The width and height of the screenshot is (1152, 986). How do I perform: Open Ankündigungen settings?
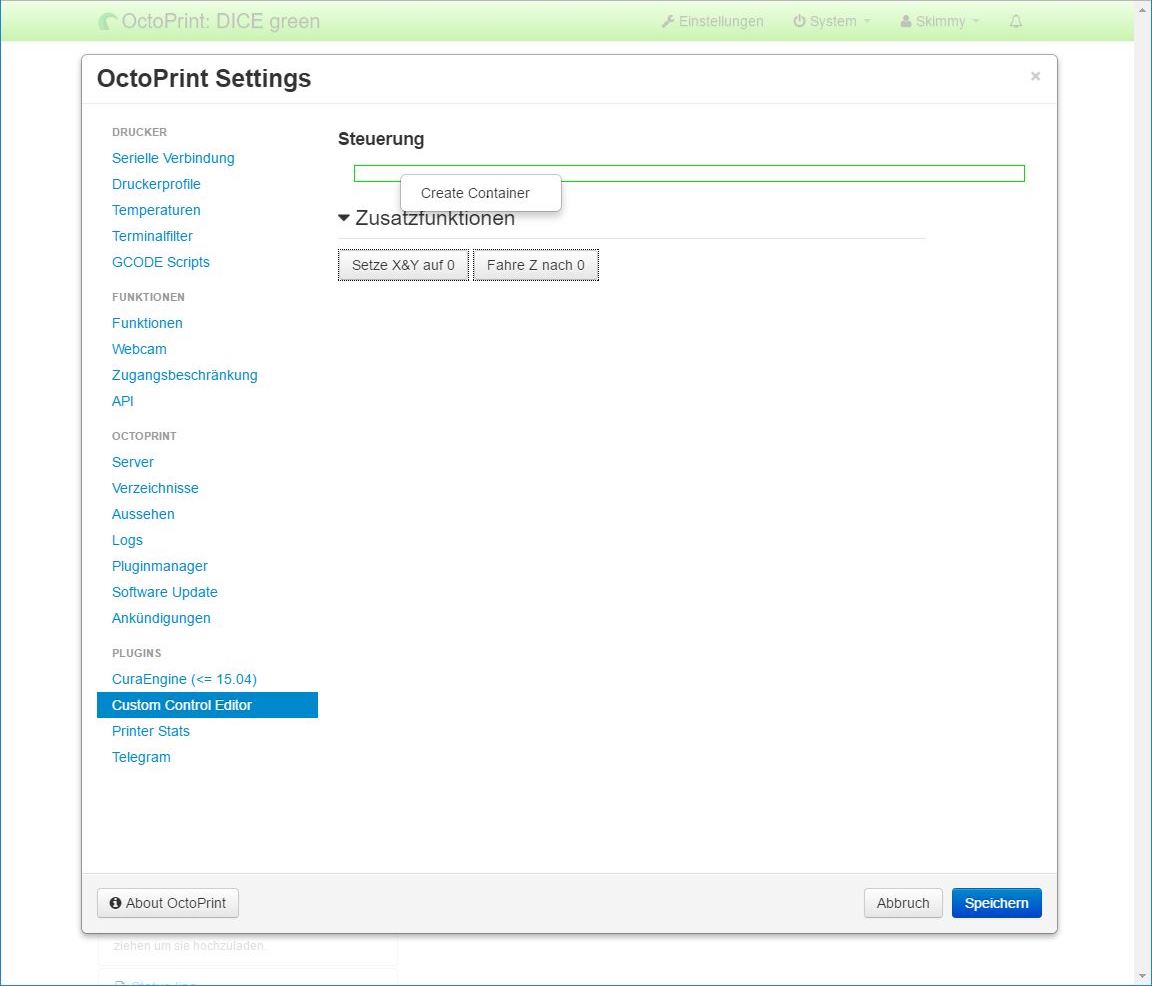[x=161, y=619]
